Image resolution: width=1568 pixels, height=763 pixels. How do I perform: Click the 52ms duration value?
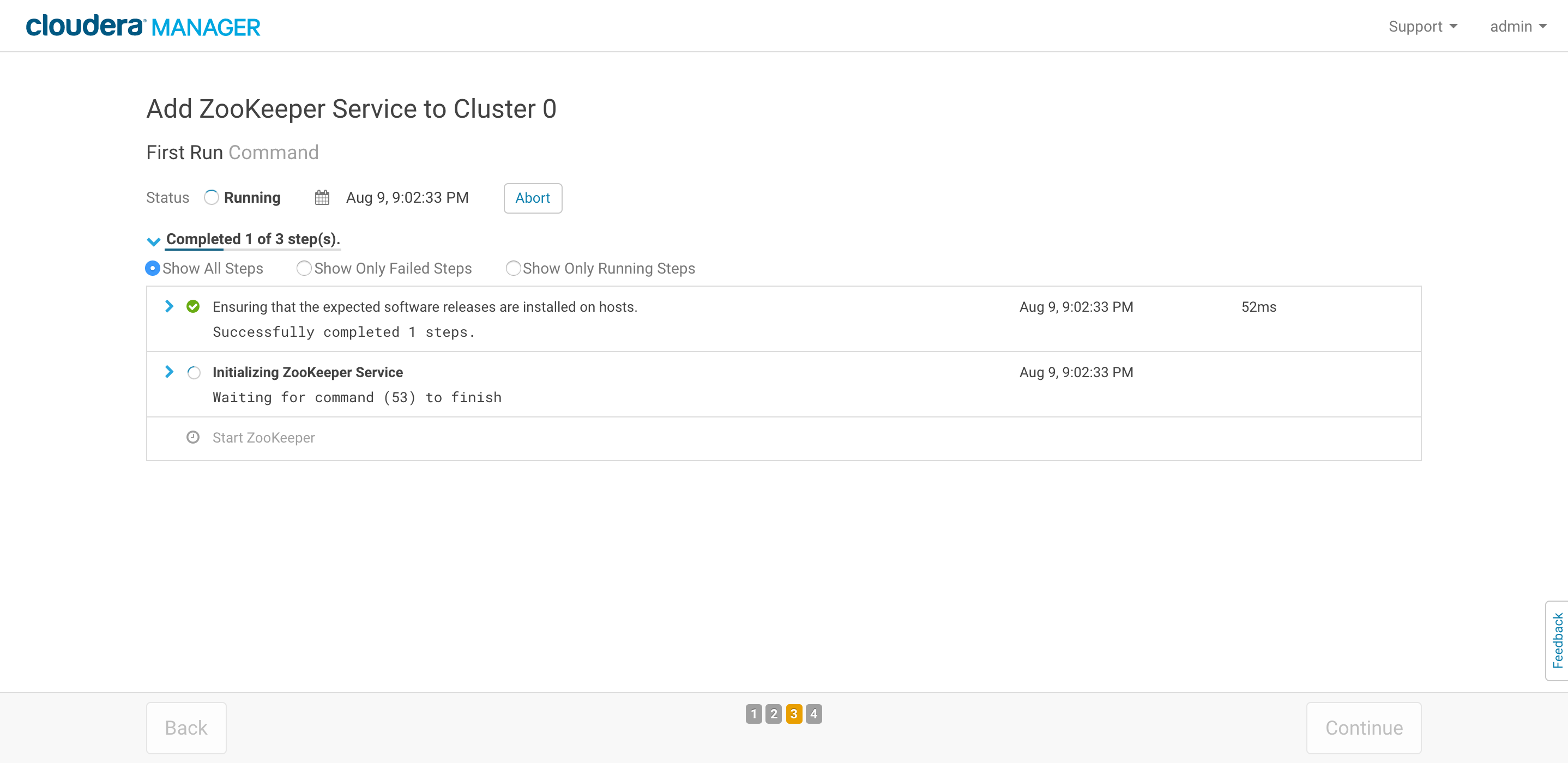click(x=1259, y=307)
